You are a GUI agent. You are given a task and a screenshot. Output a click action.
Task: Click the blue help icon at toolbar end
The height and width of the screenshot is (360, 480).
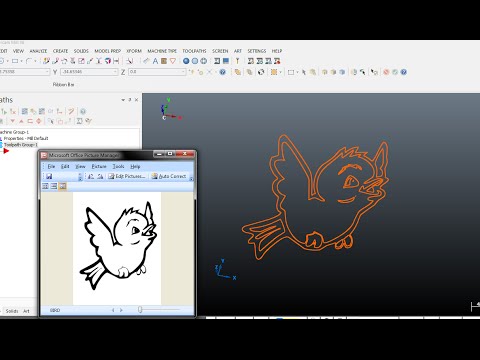pos(403,72)
